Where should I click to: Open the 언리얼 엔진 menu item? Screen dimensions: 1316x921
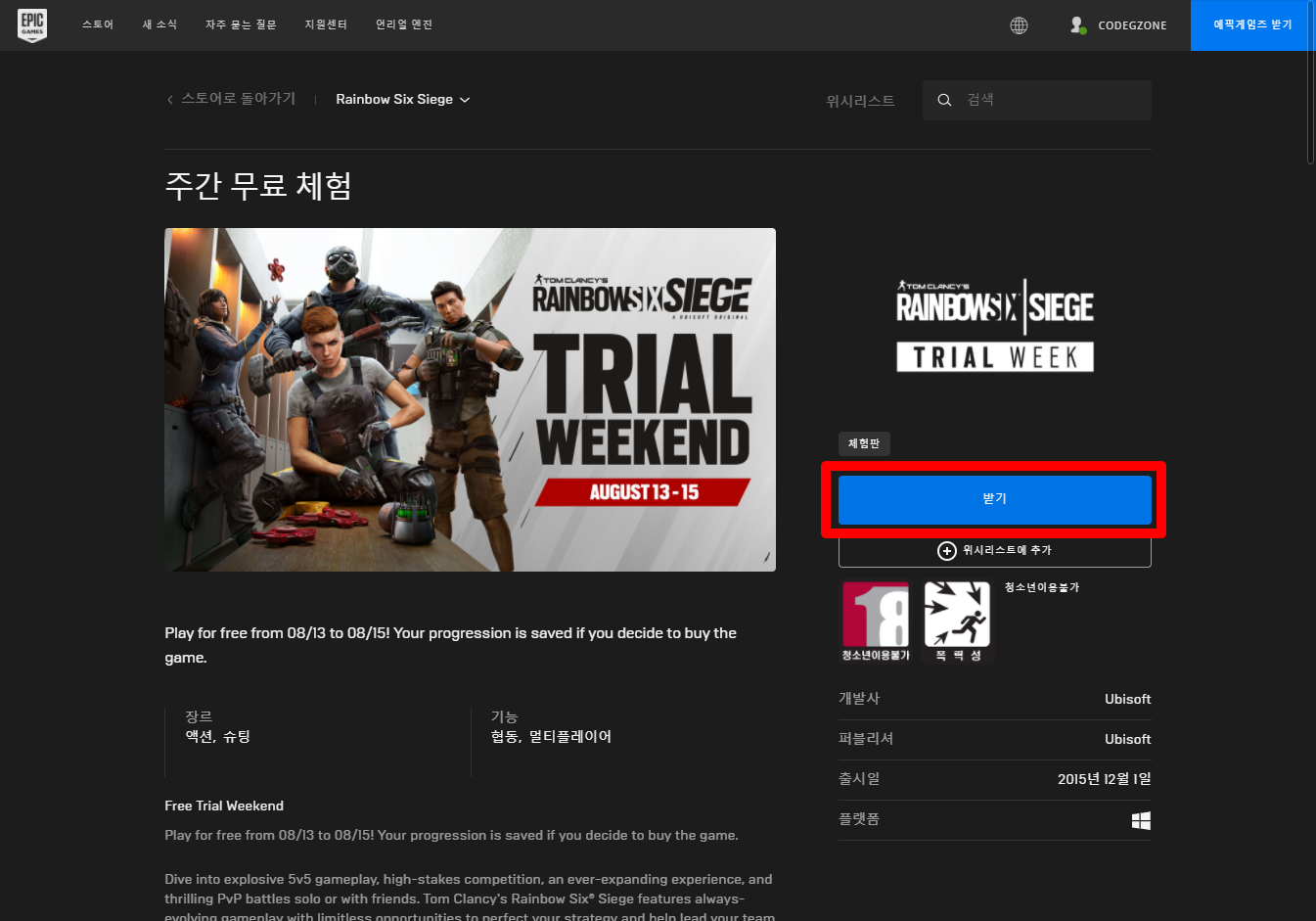(x=404, y=24)
